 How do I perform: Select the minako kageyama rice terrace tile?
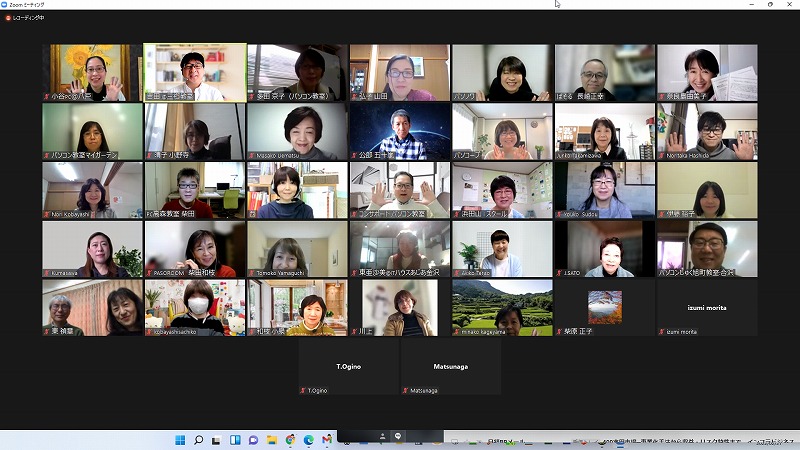click(x=501, y=307)
